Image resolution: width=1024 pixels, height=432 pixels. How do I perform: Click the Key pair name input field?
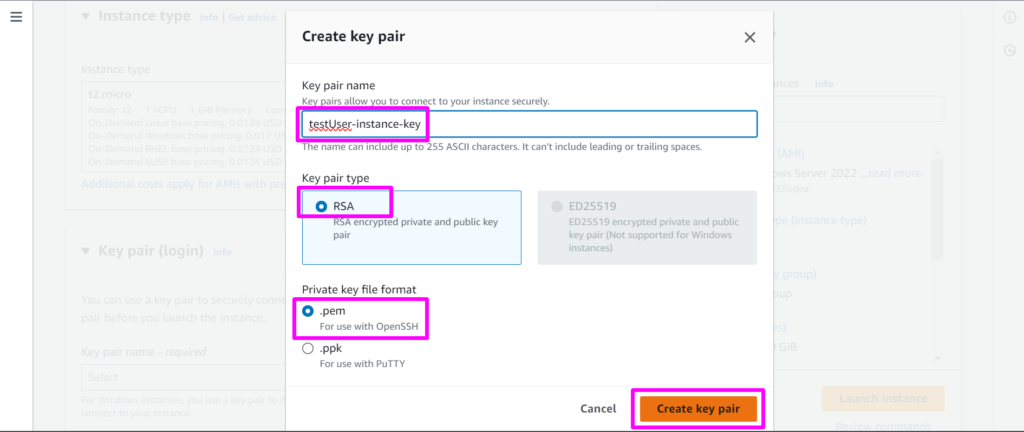coord(529,124)
